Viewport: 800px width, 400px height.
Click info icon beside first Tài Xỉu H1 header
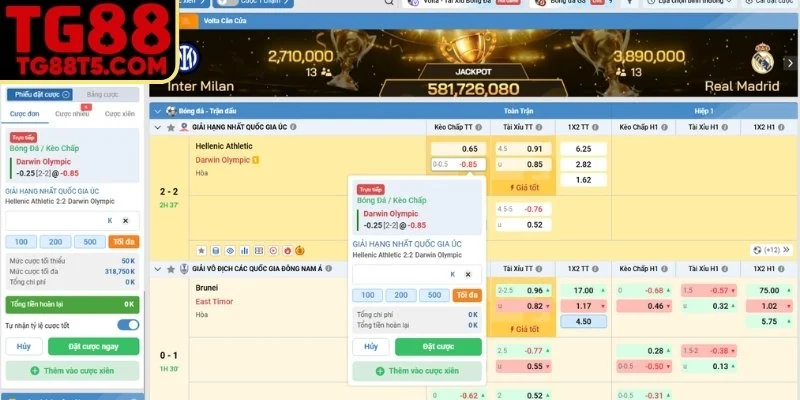coord(723,127)
